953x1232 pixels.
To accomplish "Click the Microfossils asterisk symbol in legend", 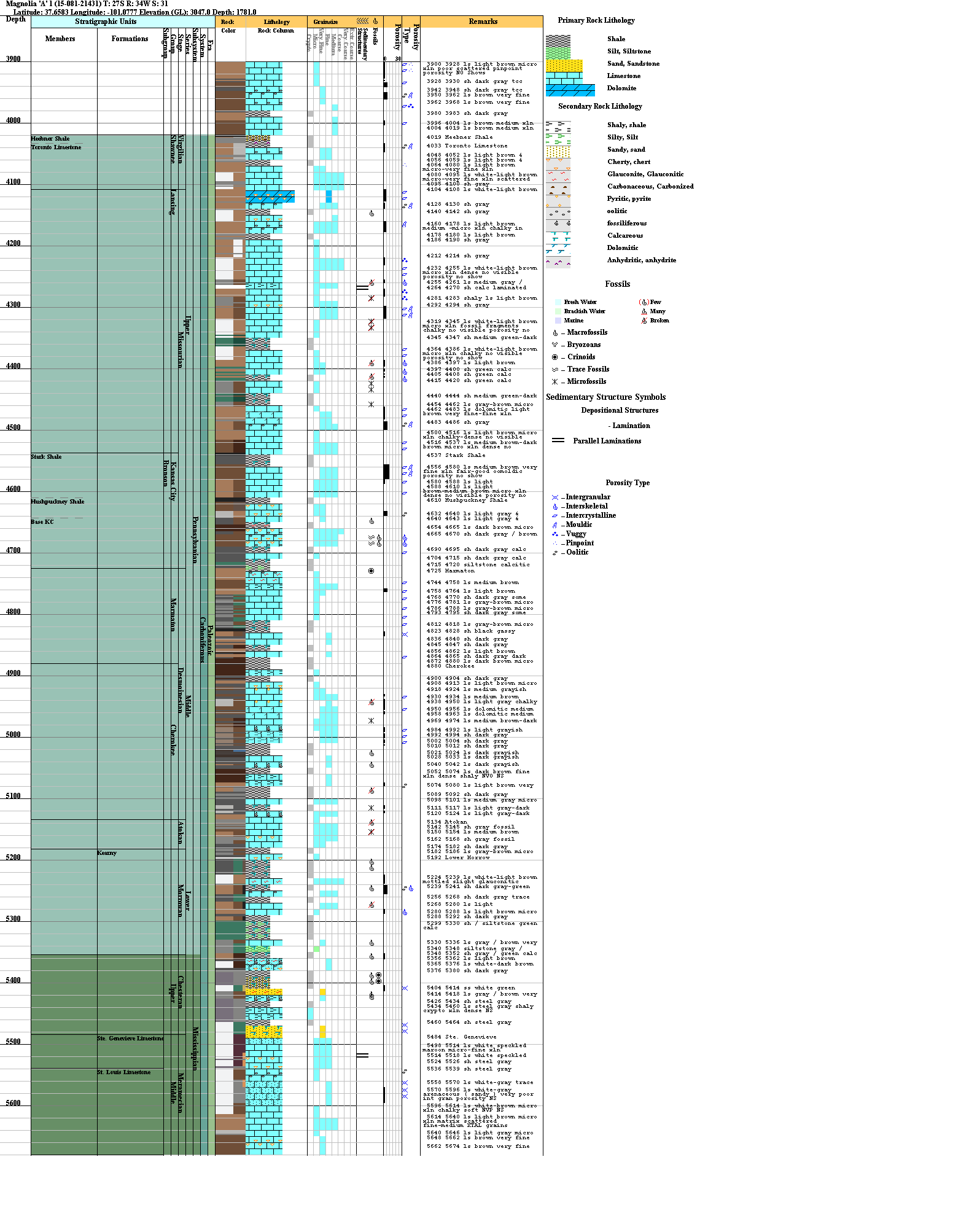I will point(555,381).
